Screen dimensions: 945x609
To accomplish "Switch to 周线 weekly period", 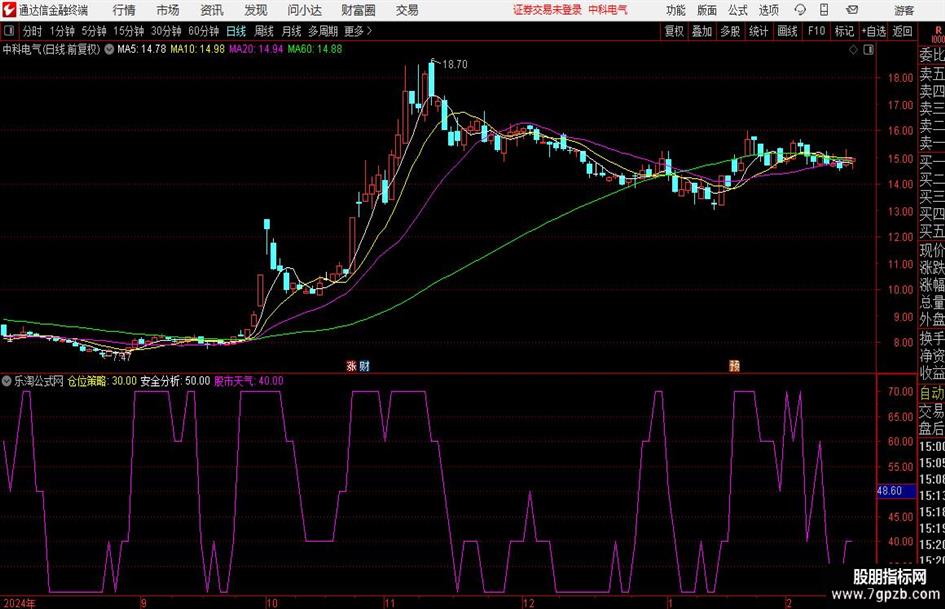I will tap(264, 31).
